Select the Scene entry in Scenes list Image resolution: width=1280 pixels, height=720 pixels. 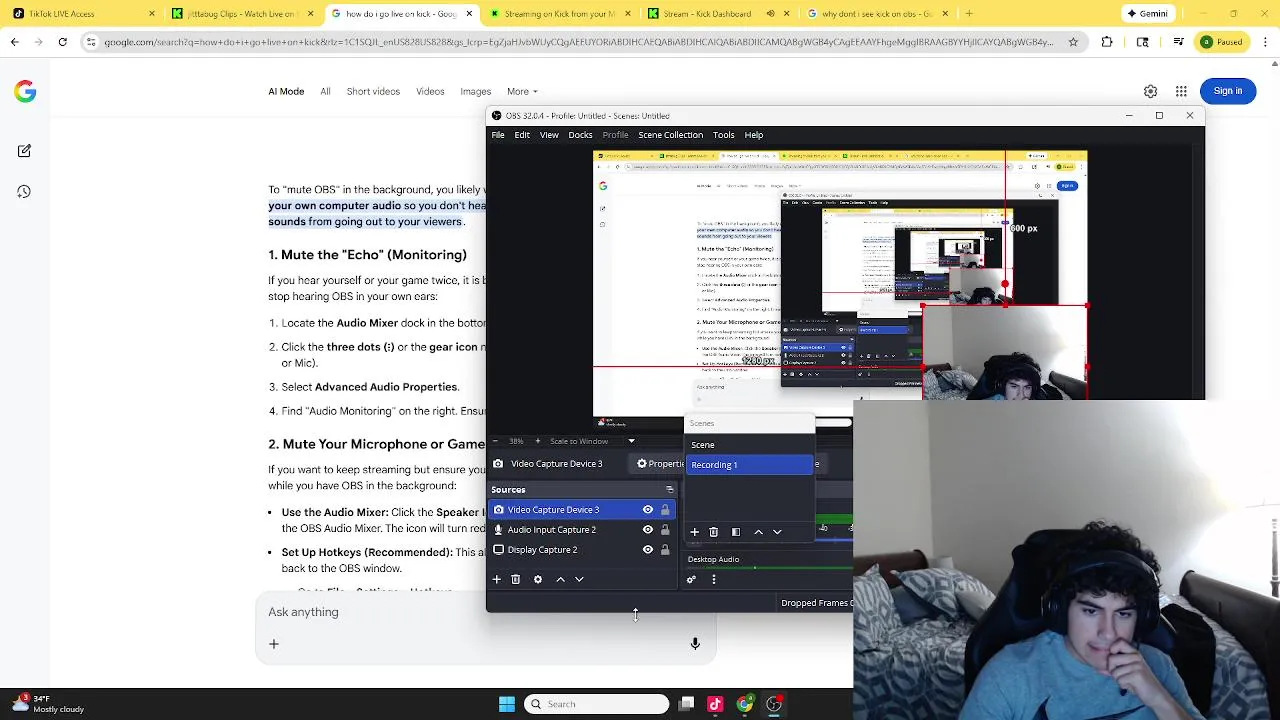pos(750,445)
